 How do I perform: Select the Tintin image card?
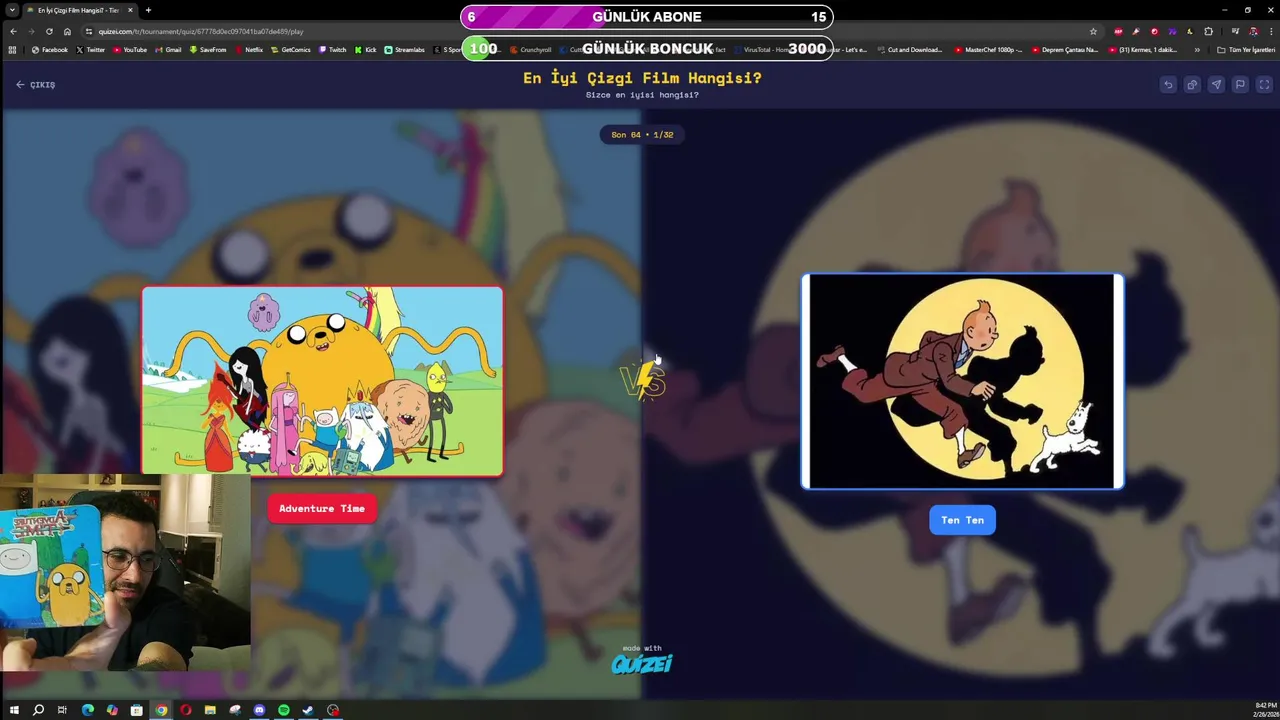tap(962, 381)
